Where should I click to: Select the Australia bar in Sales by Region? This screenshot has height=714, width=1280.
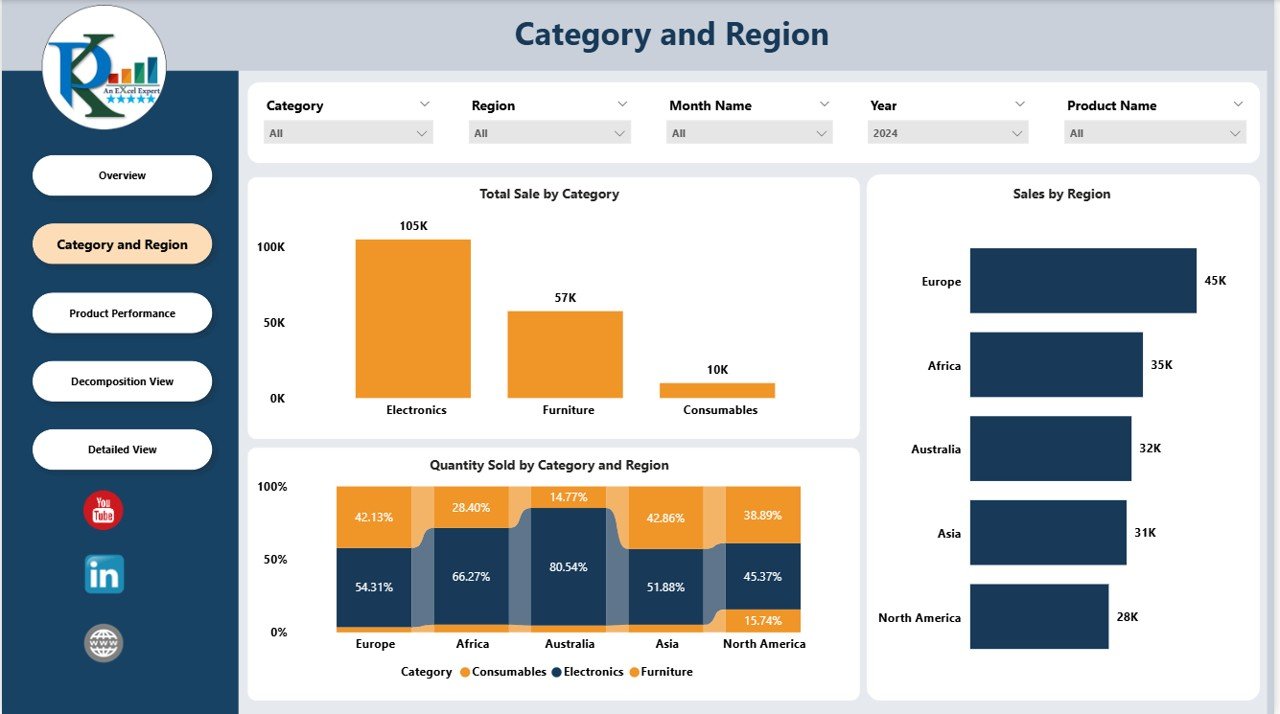[x=1050, y=449]
